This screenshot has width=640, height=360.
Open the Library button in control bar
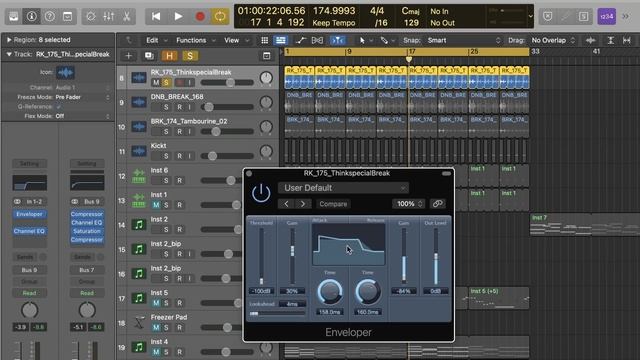click(13, 16)
